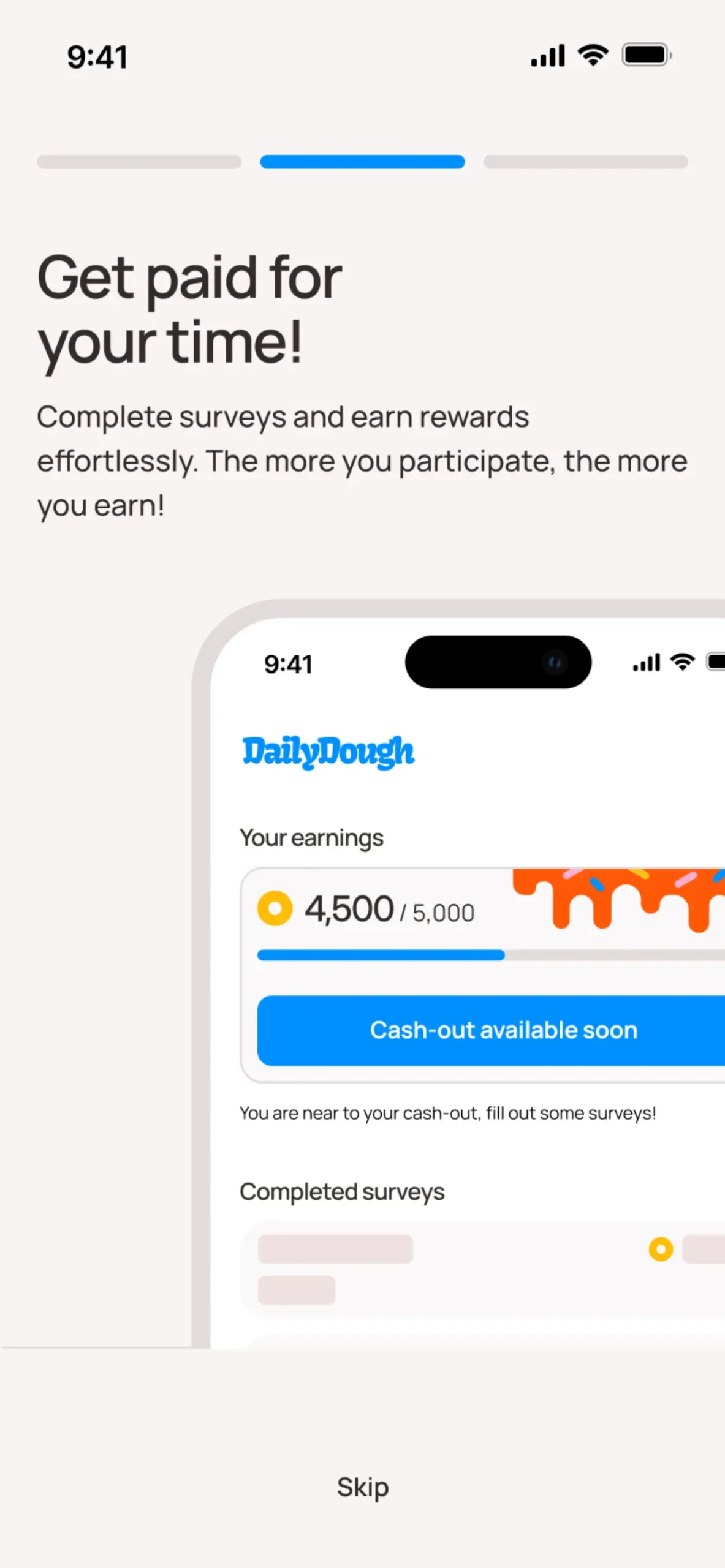The width and height of the screenshot is (725, 1568).
Task: Click the earnings progress bar
Action: pyautogui.click(x=491, y=955)
